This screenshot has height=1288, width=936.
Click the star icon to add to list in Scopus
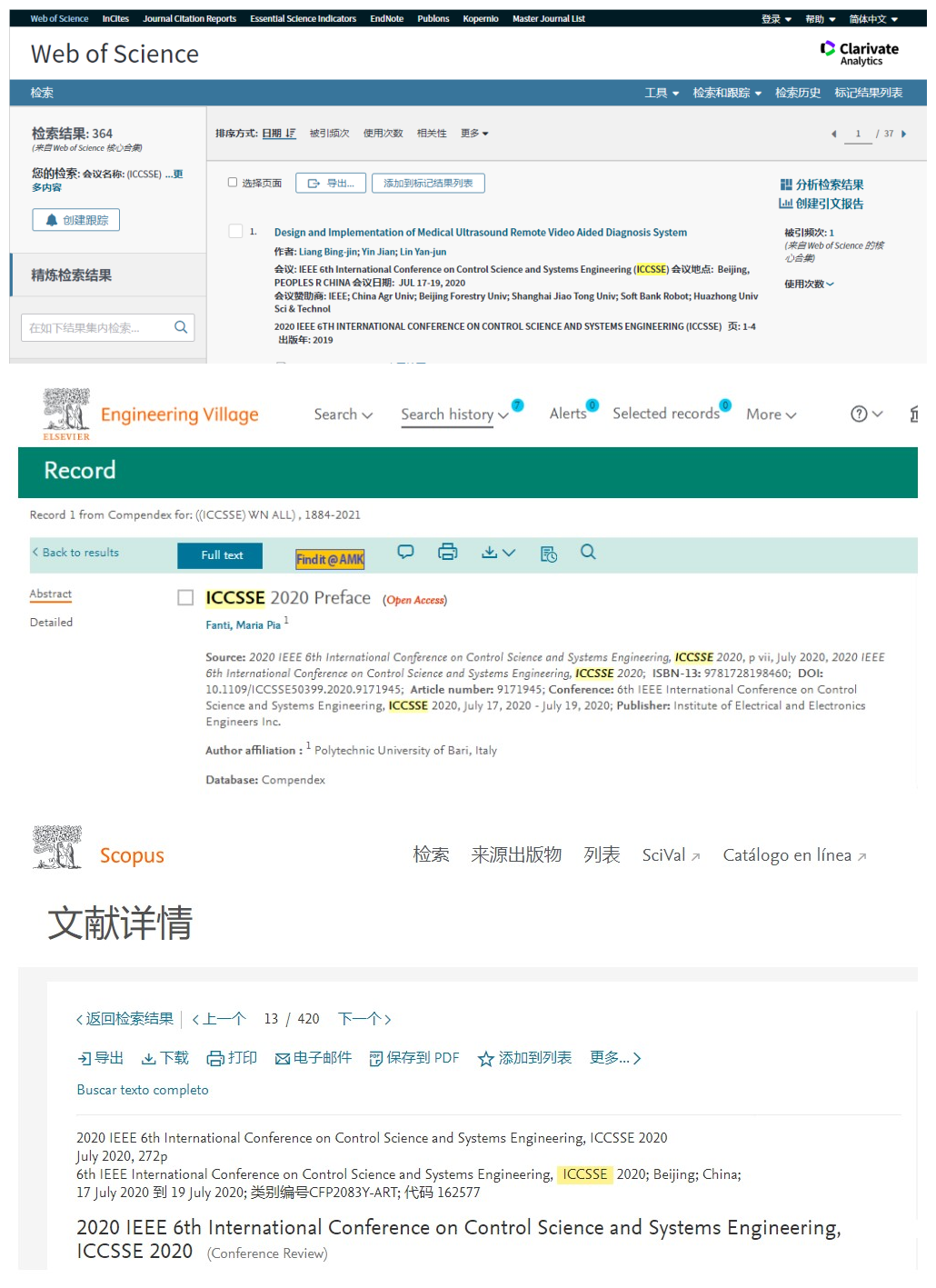[x=486, y=1059]
